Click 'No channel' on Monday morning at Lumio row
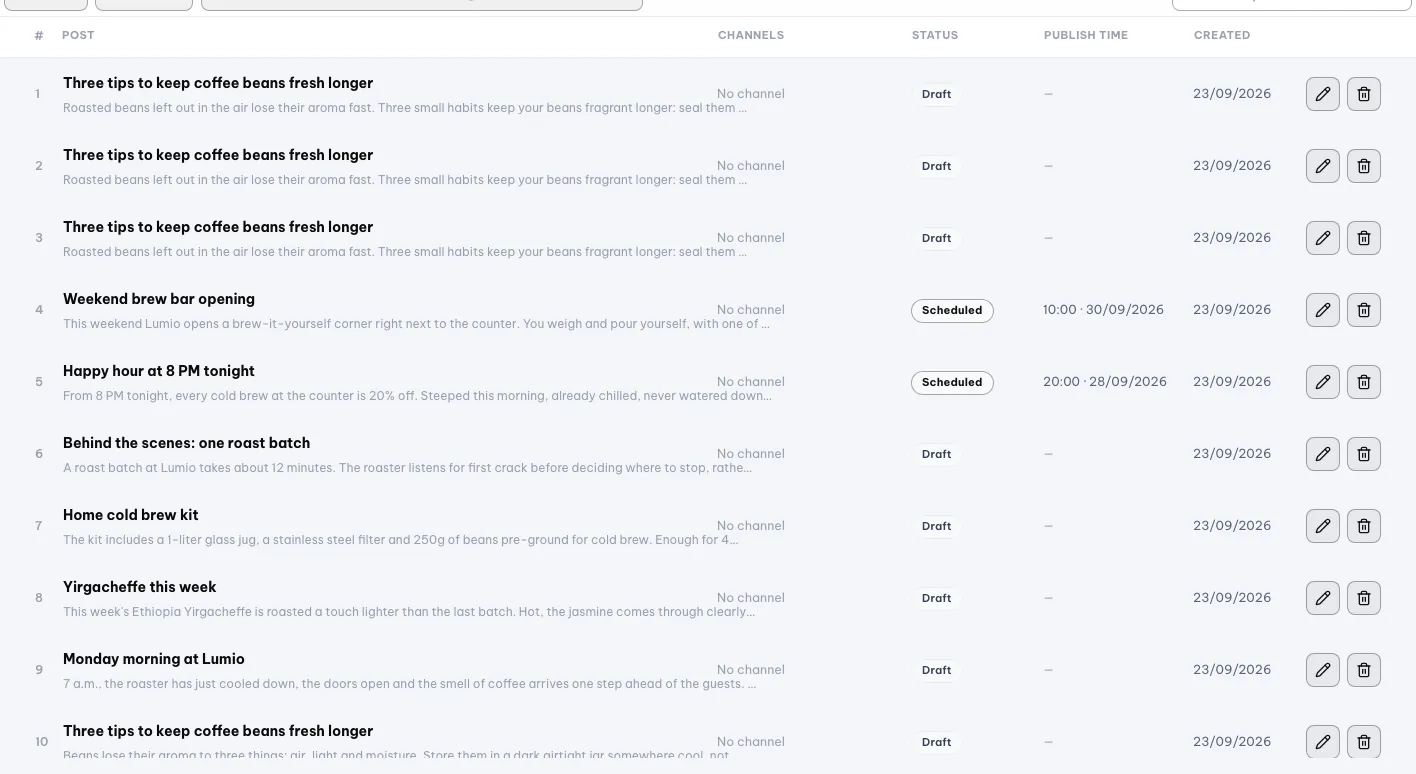 [751, 670]
